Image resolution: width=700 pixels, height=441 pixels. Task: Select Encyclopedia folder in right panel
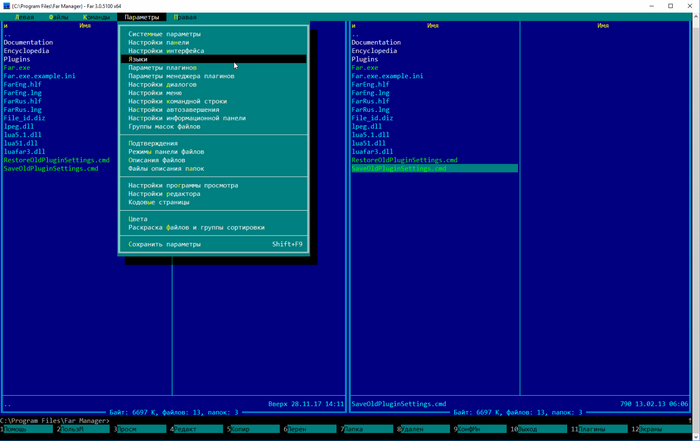click(x=374, y=51)
